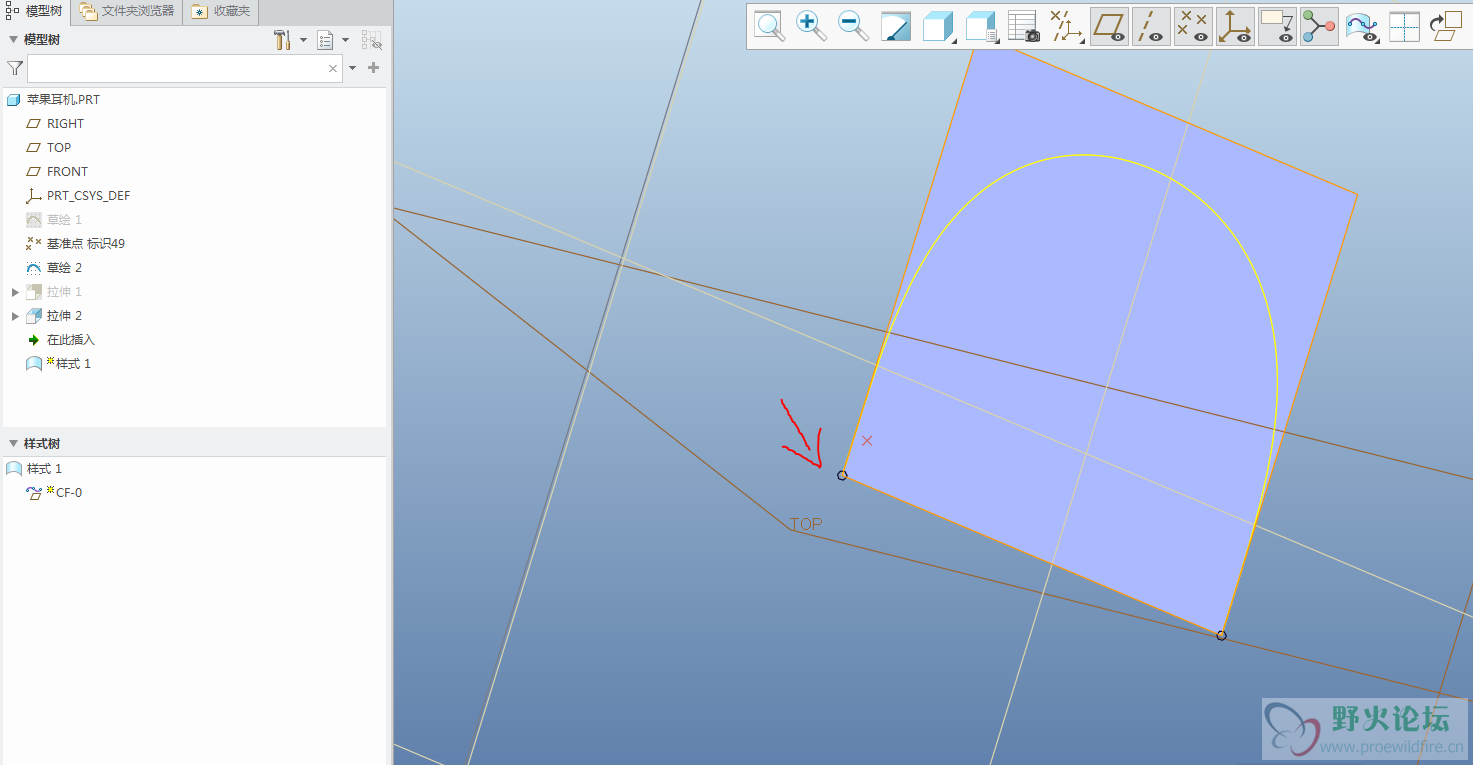This screenshot has width=1473, height=765.
Task: Select 草绘 1 in the model tree
Action: click(x=64, y=220)
